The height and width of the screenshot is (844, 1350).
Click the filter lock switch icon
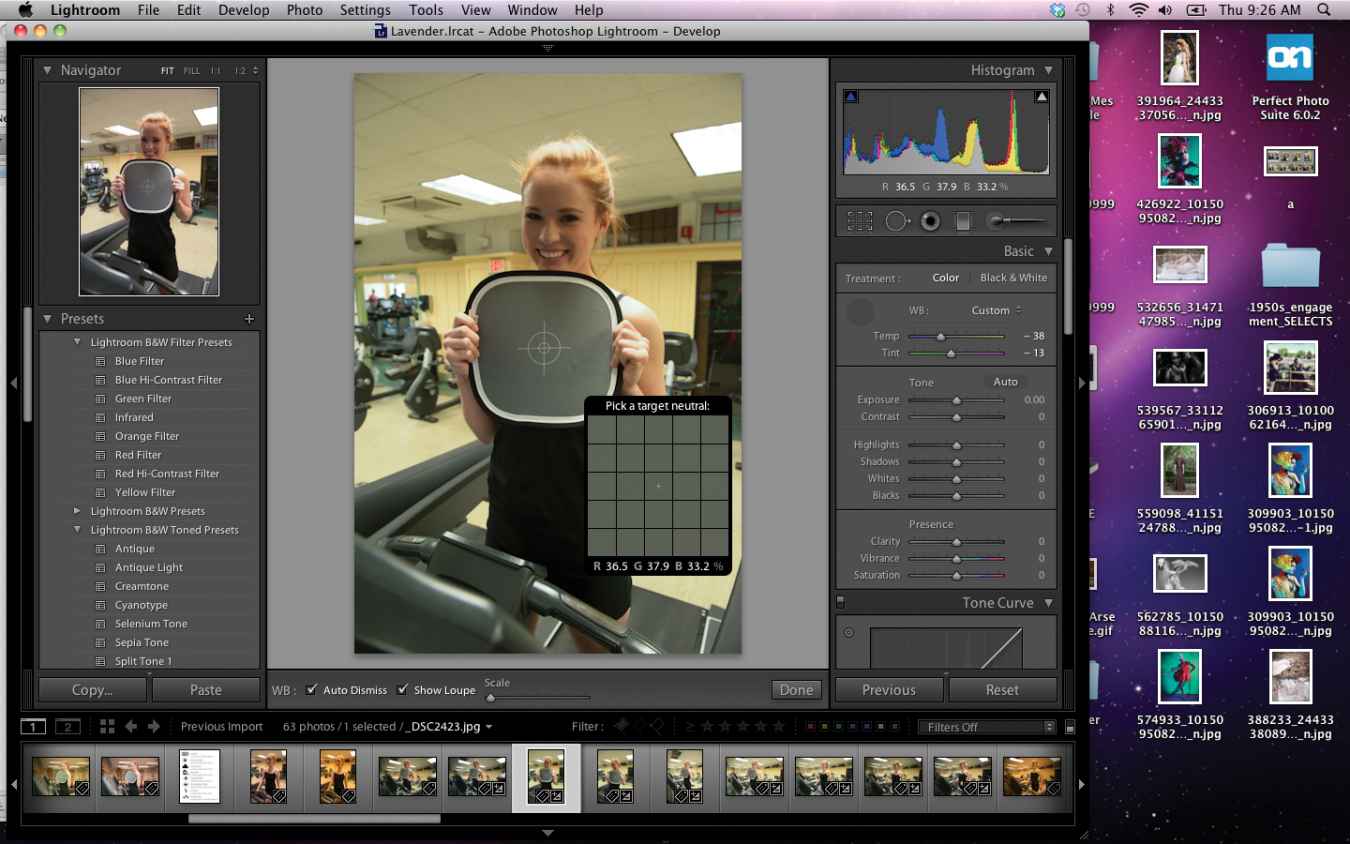(1070, 727)
